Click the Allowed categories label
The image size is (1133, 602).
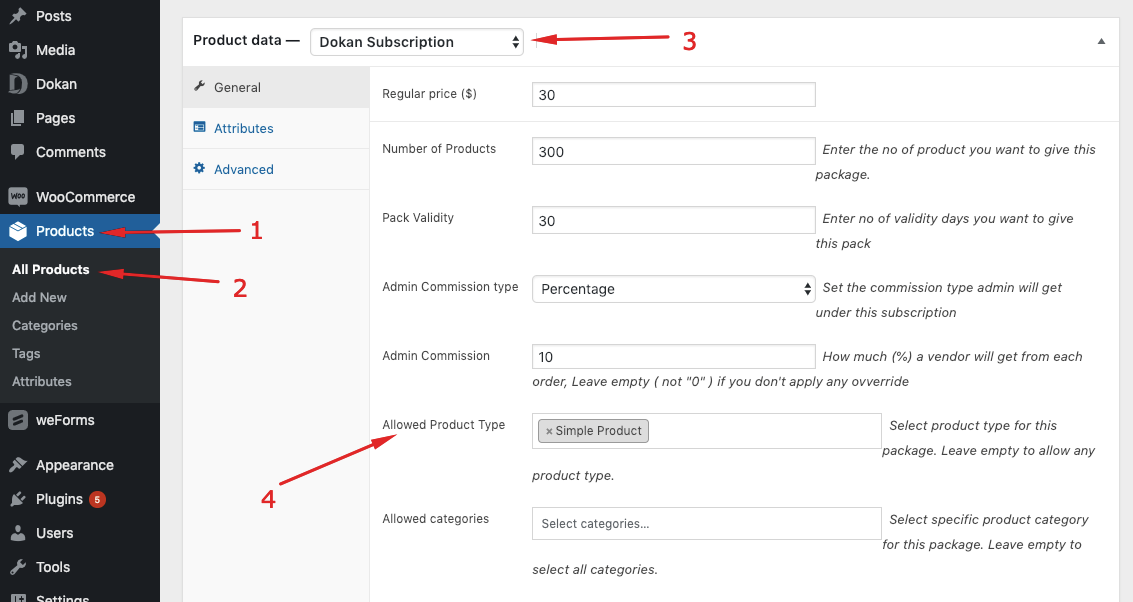[x=436, y=519]
